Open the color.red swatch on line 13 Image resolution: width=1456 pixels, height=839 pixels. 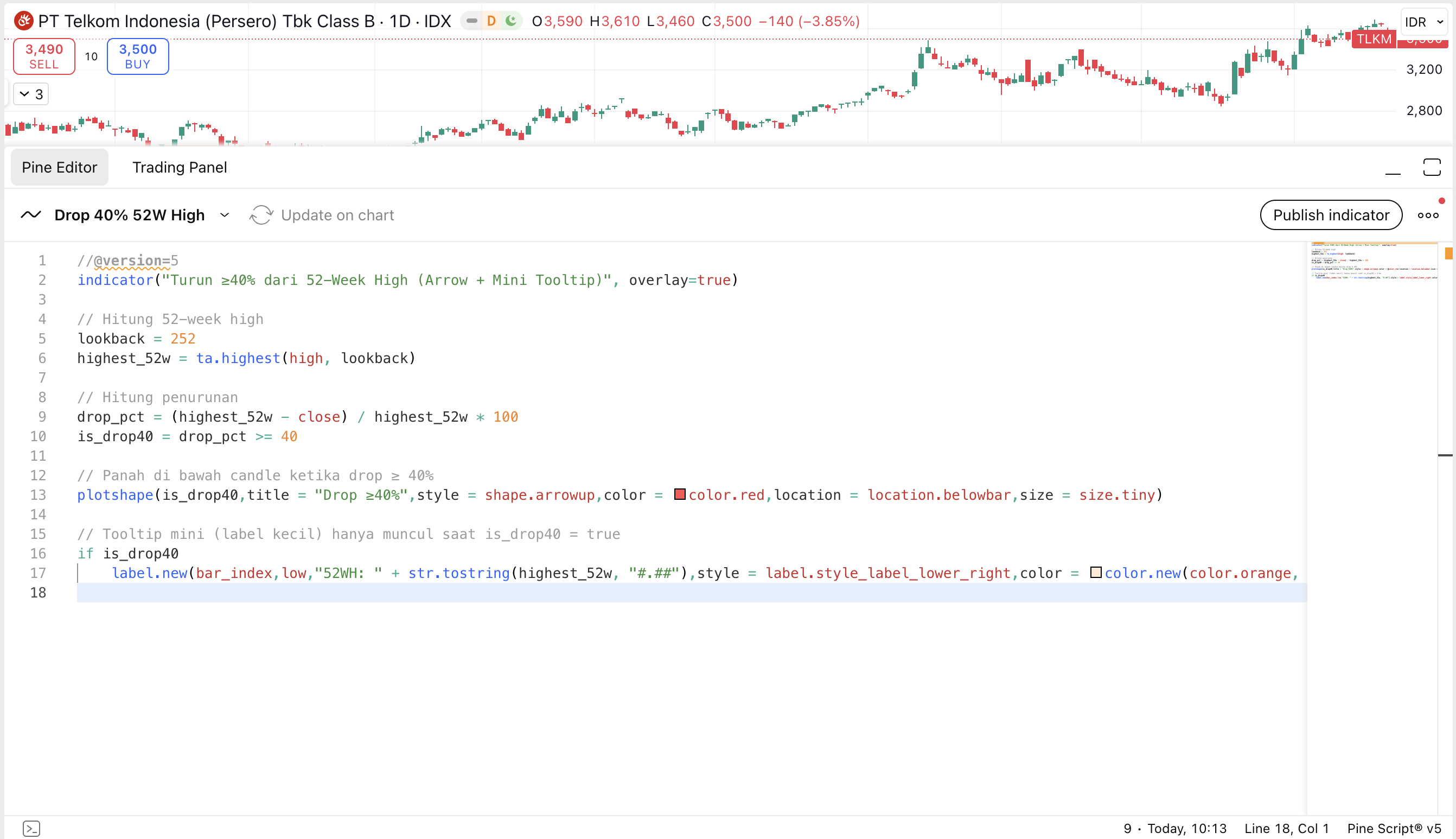[x=680, y=494]
